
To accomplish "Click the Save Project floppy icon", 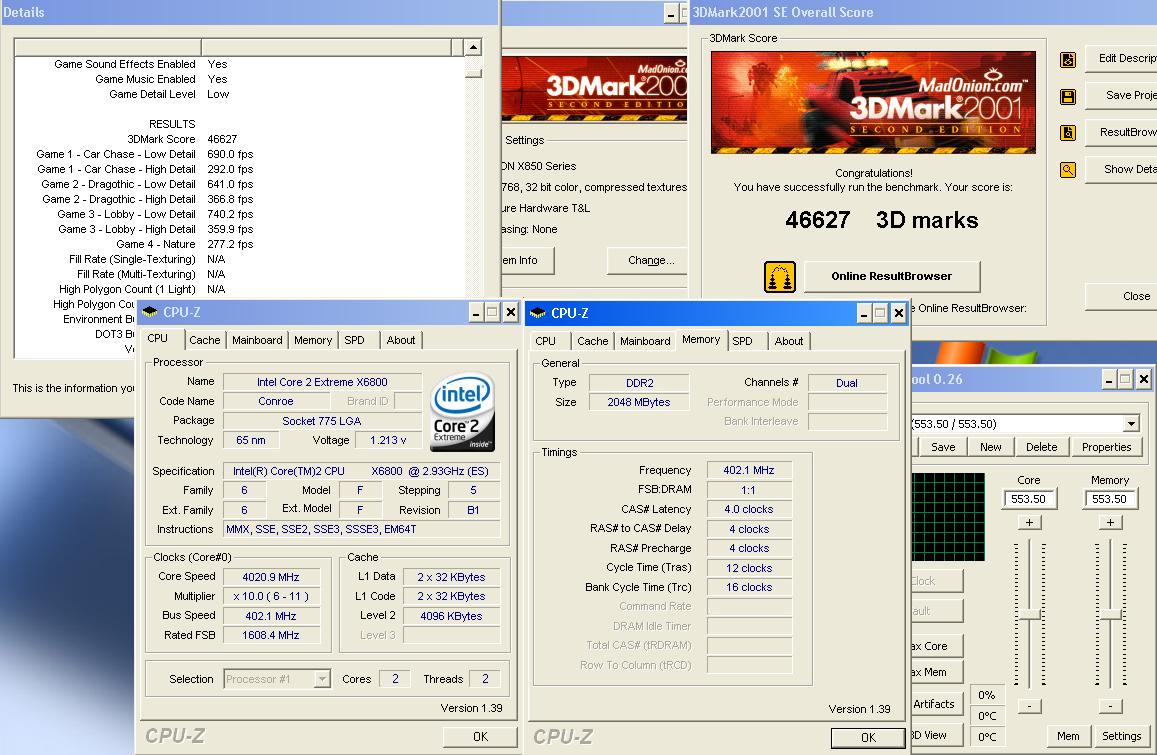I will click(x=1068, y=96).
